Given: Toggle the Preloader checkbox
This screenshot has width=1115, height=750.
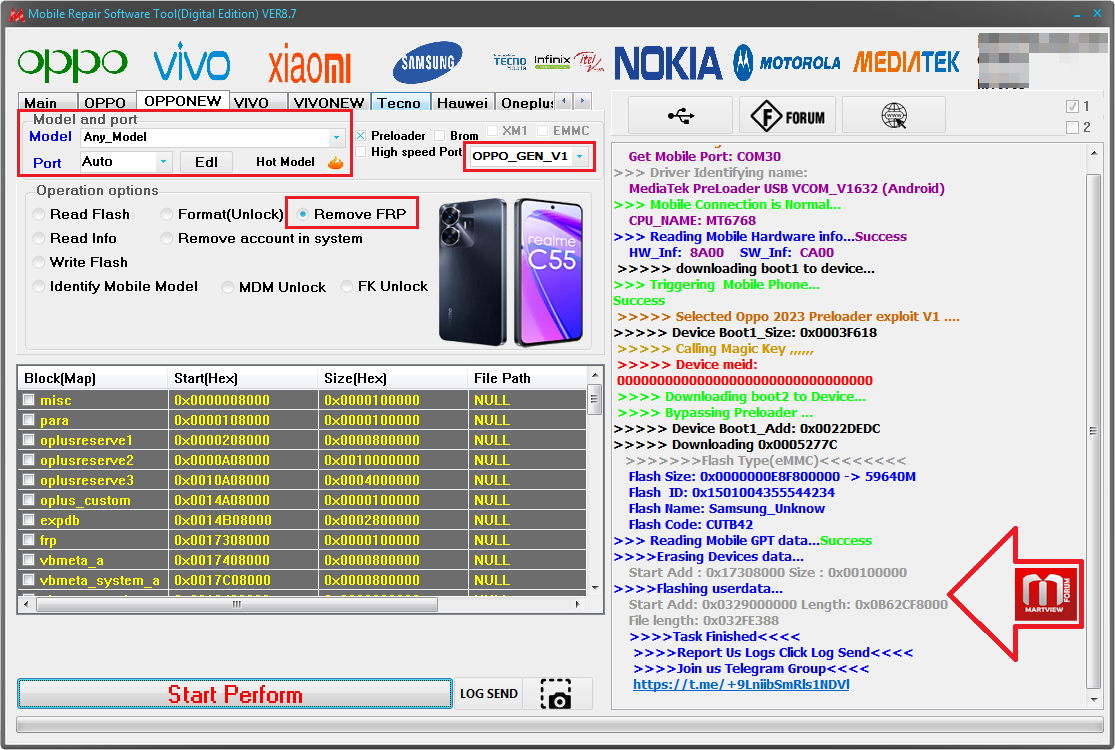Looking at the screenshot, I should pos(361,136).
